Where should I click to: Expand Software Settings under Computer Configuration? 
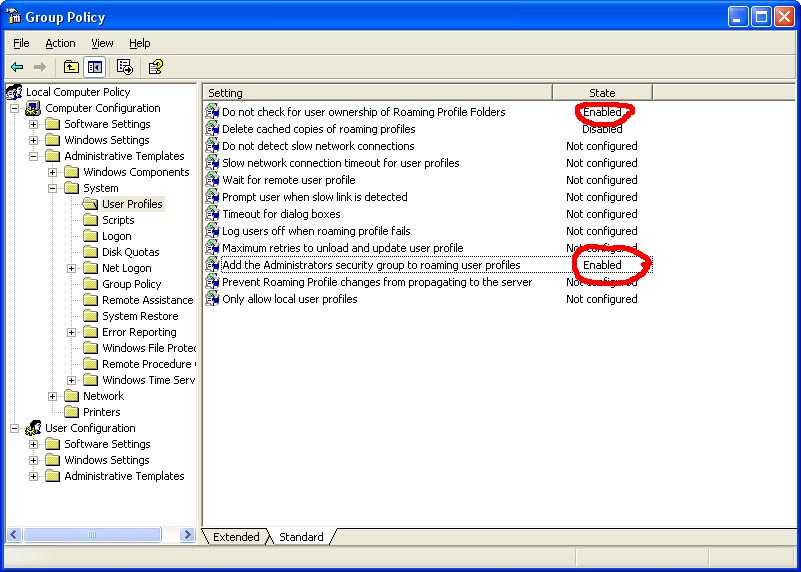(33, 124)
